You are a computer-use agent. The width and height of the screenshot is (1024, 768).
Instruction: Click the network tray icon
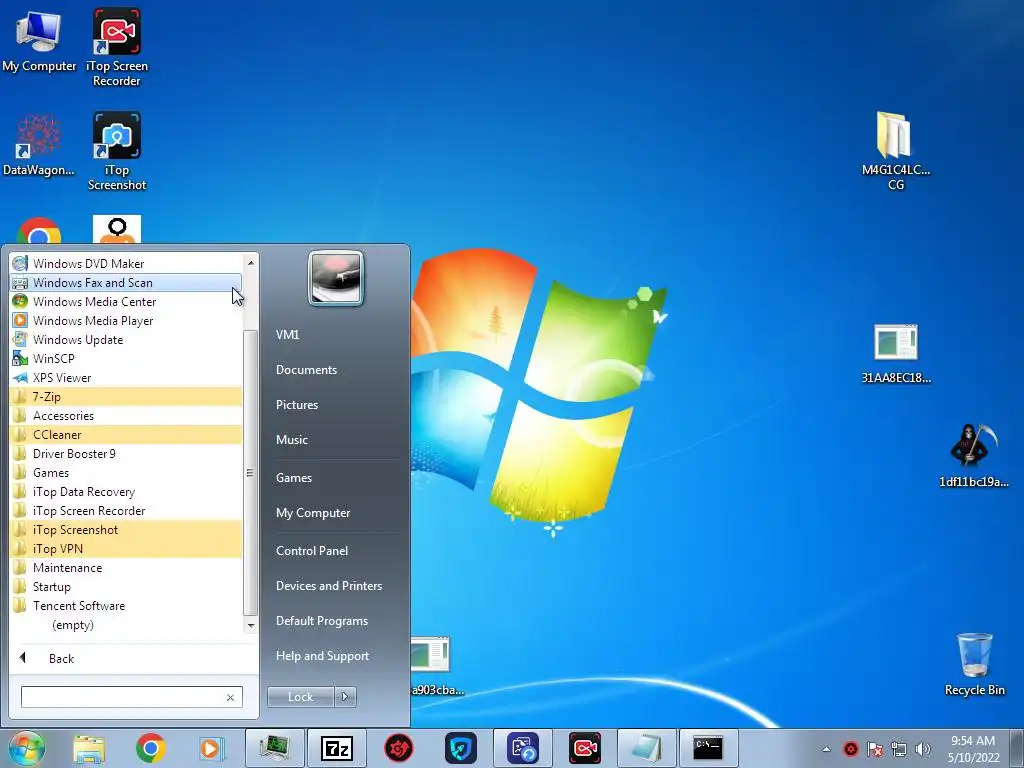point(899,749)
